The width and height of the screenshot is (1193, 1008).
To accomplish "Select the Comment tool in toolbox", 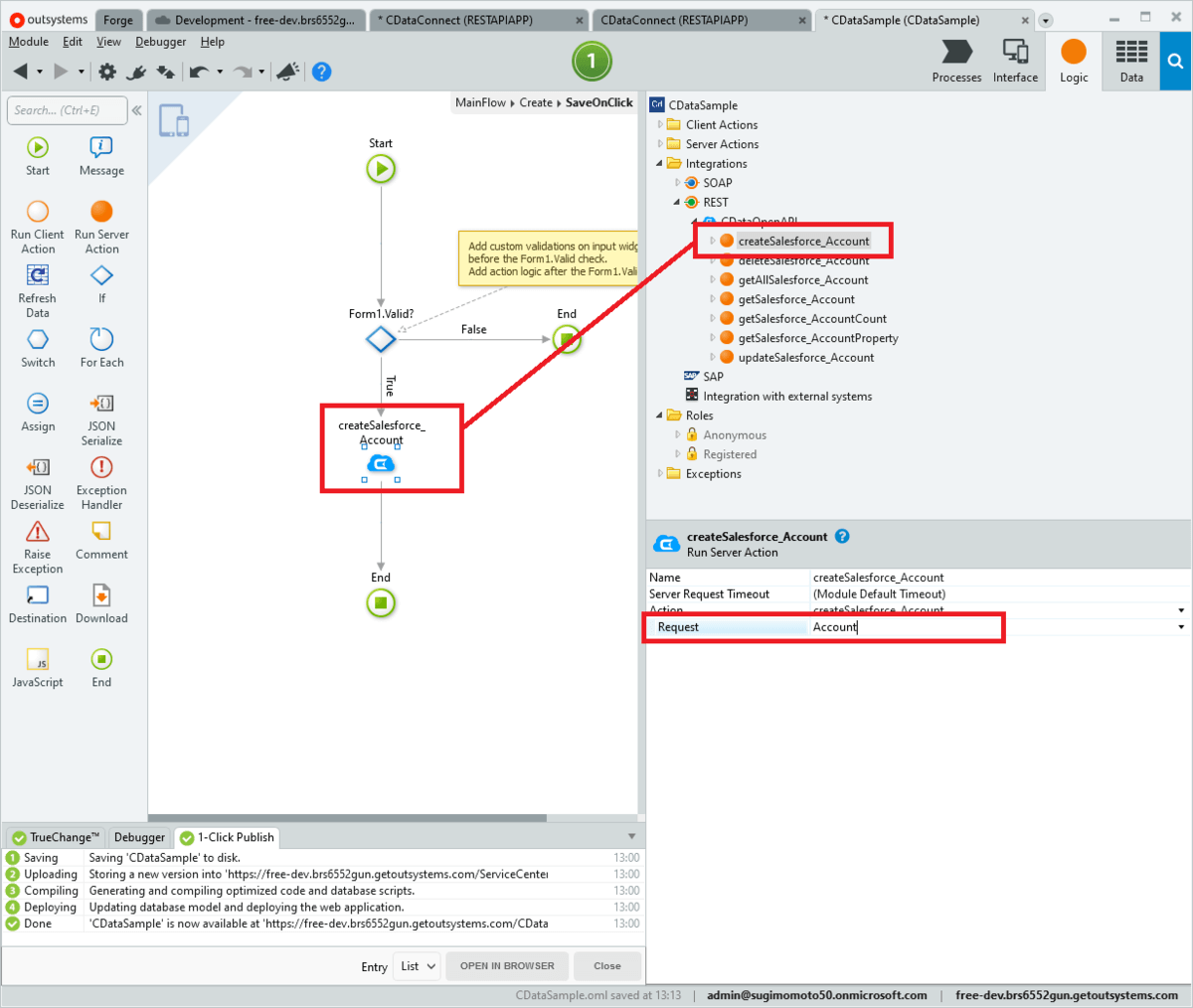I will [x=101, y=540].
